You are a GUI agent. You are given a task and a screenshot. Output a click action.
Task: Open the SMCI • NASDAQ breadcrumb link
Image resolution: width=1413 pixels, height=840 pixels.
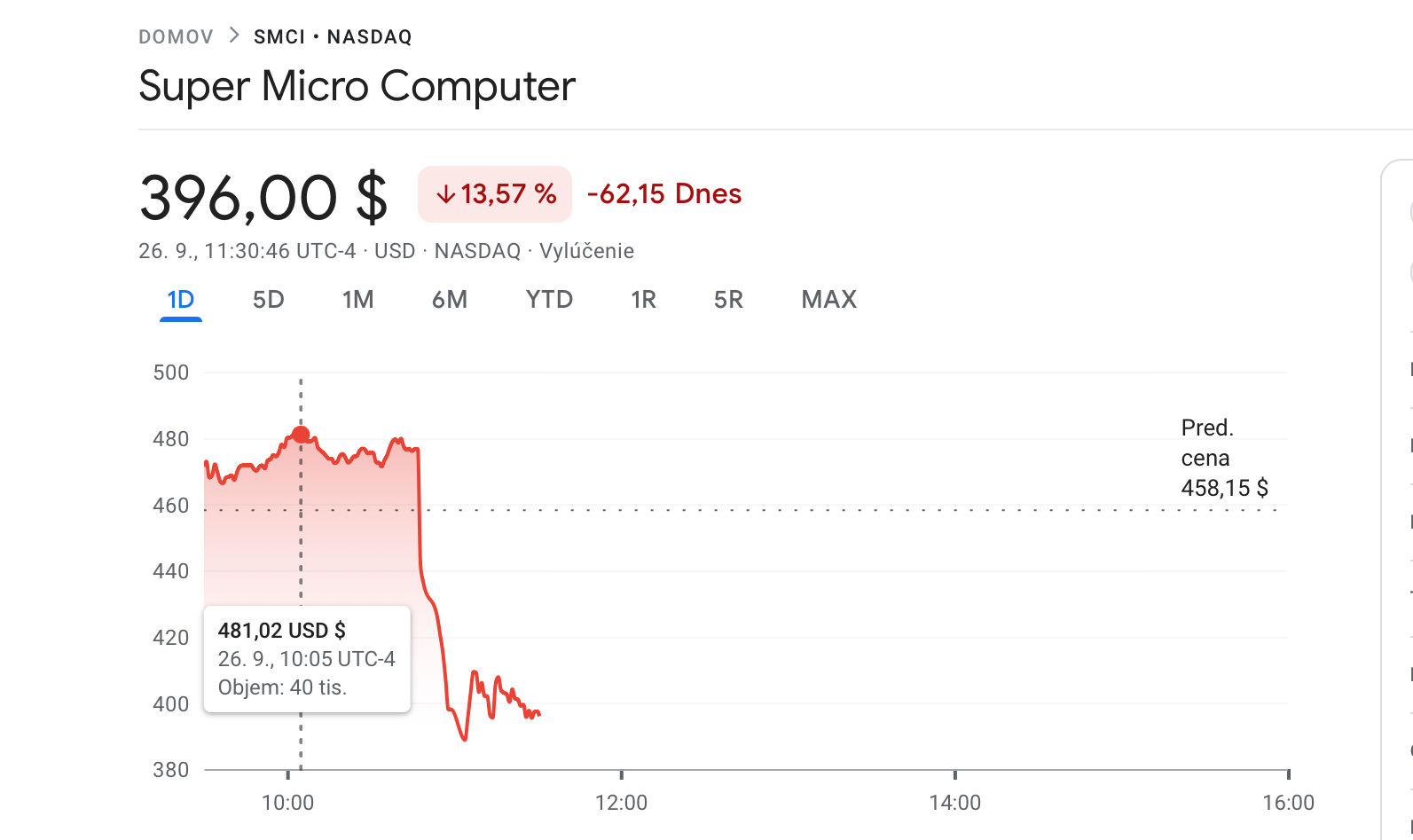[x=333, y=36]
